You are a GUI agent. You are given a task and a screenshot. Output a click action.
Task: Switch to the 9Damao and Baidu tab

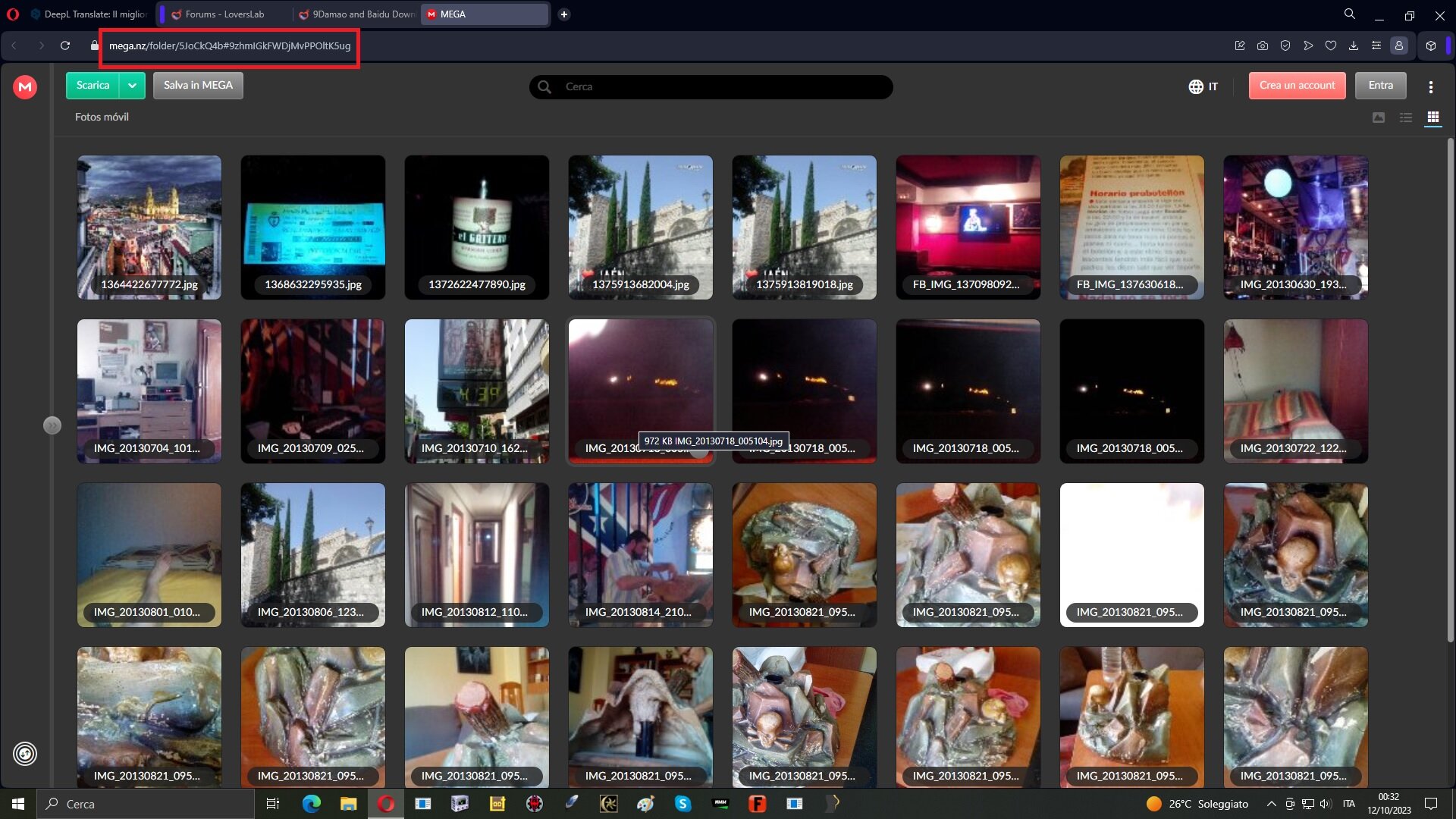356,14
